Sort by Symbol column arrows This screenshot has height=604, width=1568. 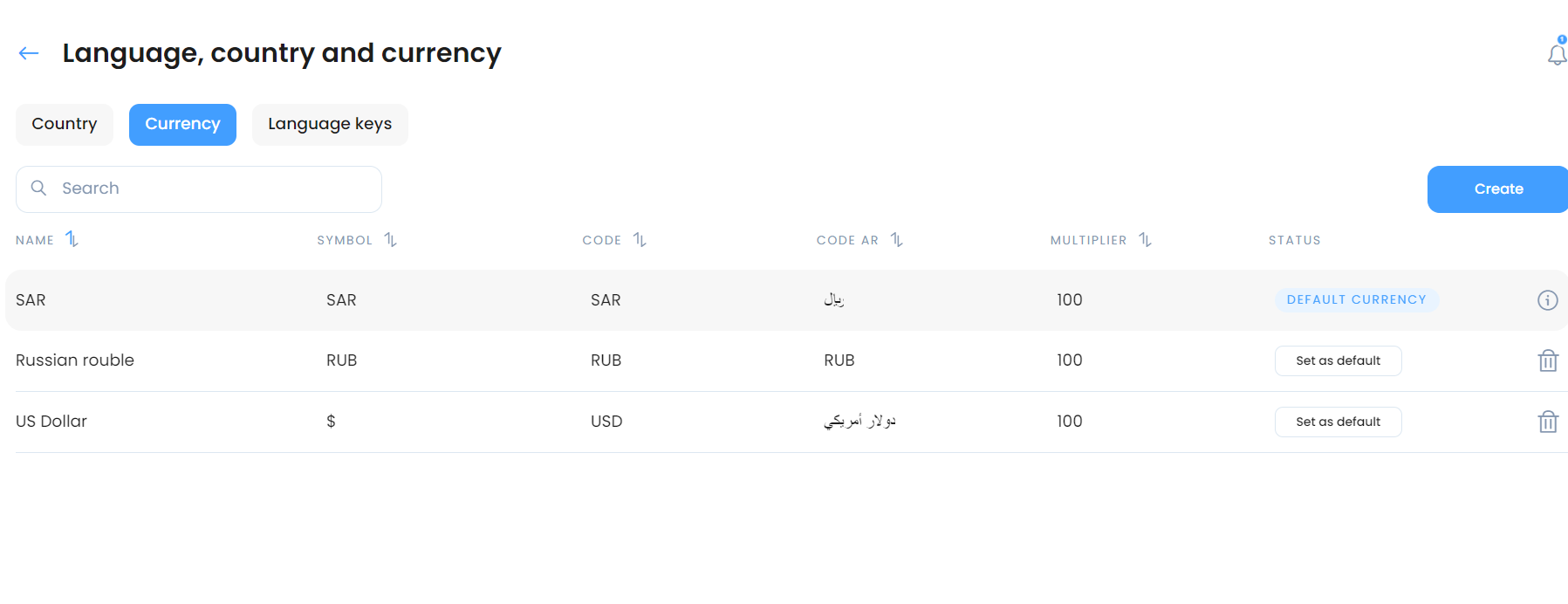coord(391,240)
